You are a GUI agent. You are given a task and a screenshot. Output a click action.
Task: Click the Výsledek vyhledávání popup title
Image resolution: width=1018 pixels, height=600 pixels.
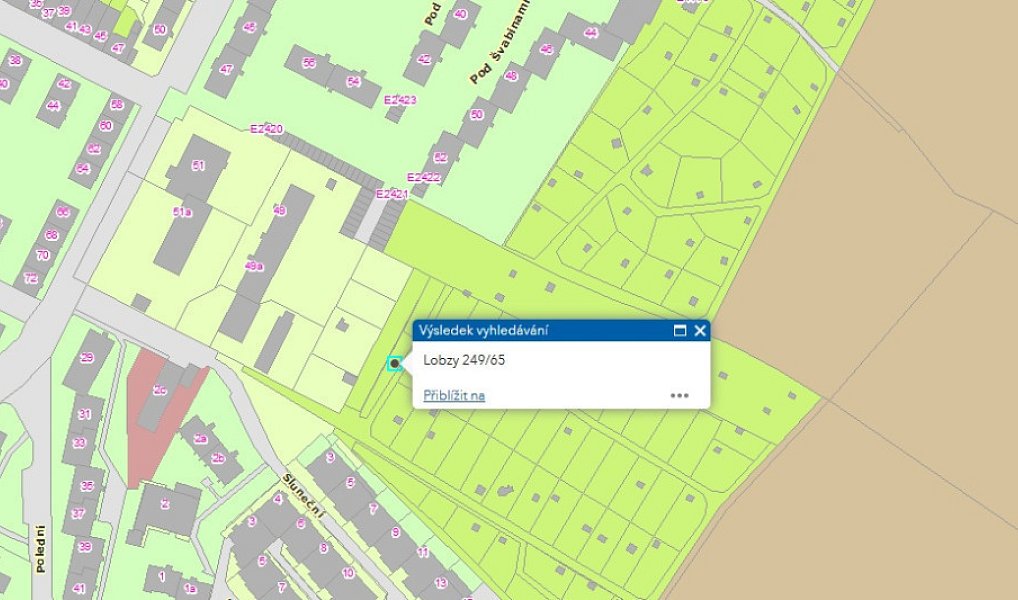pos(483,331)
